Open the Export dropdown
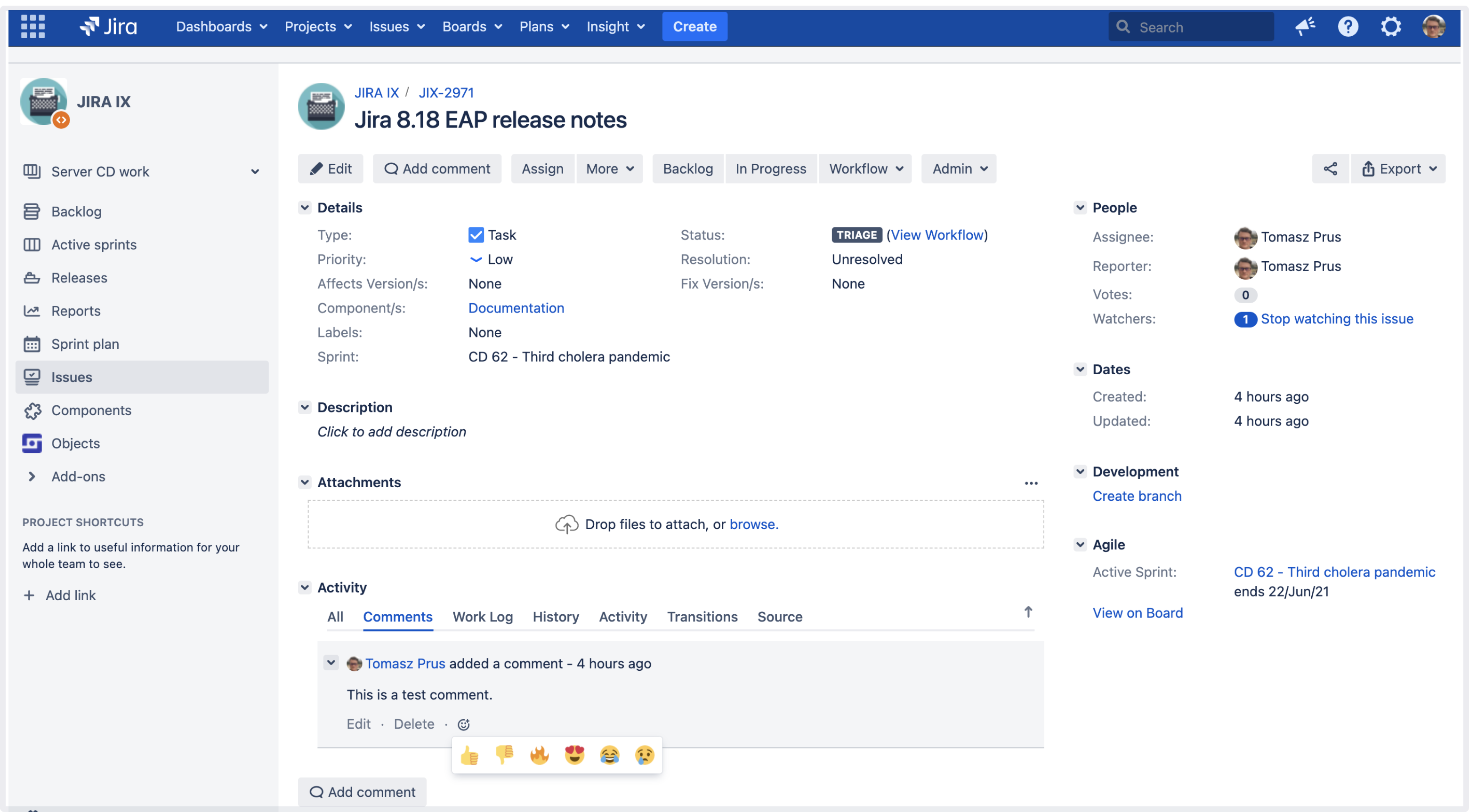 pos(1398,168)
